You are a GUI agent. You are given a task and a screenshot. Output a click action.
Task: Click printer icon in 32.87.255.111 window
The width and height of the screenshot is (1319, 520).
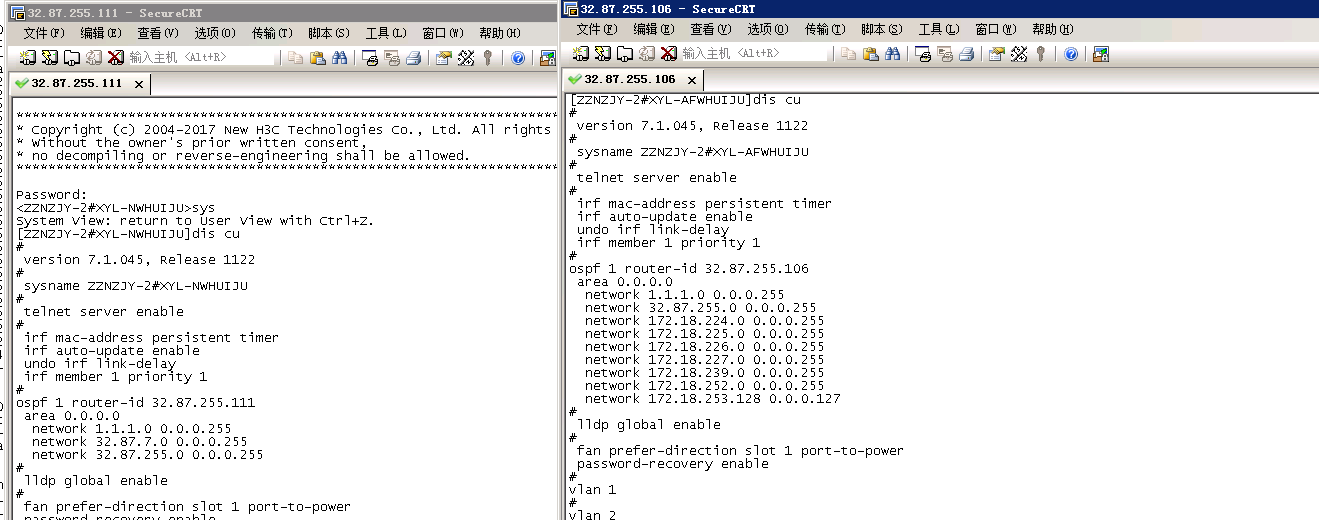click(413, 58)
